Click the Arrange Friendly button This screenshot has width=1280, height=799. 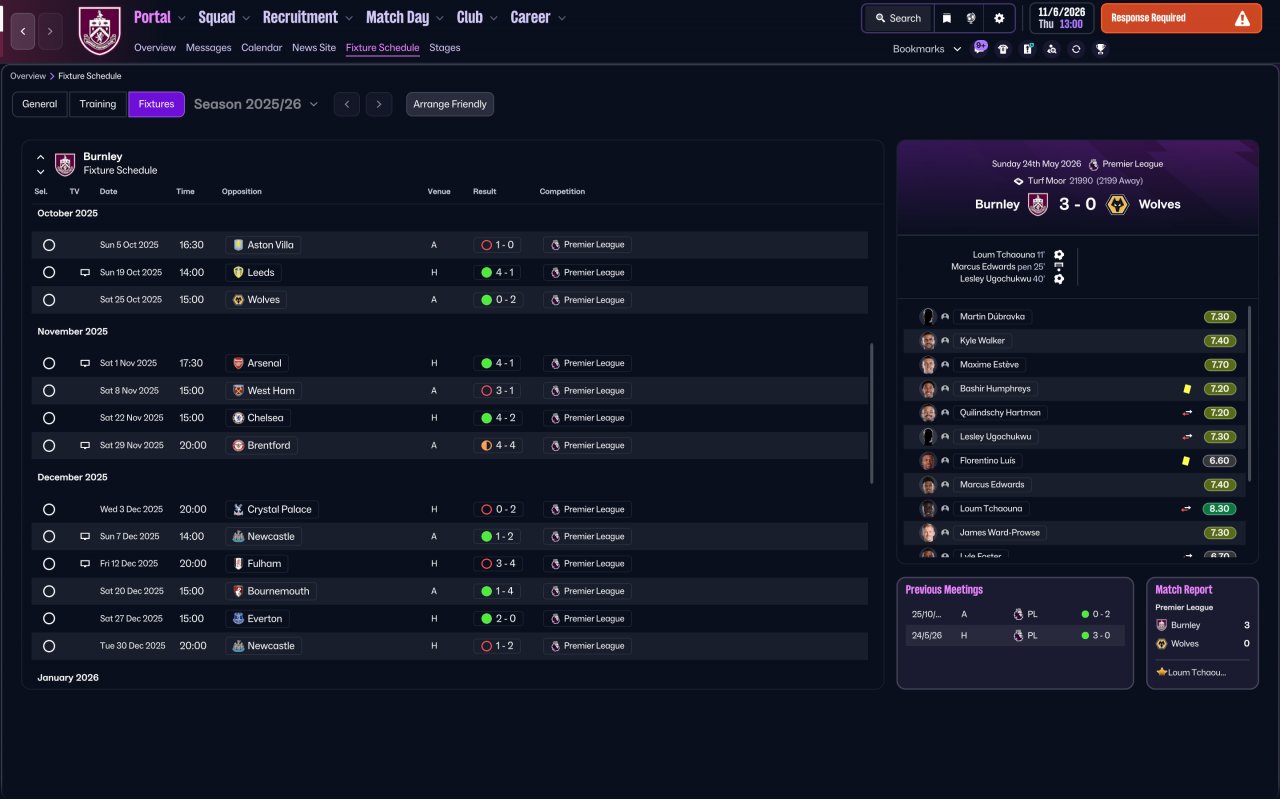pyautogui.click(x=450, y=104)
